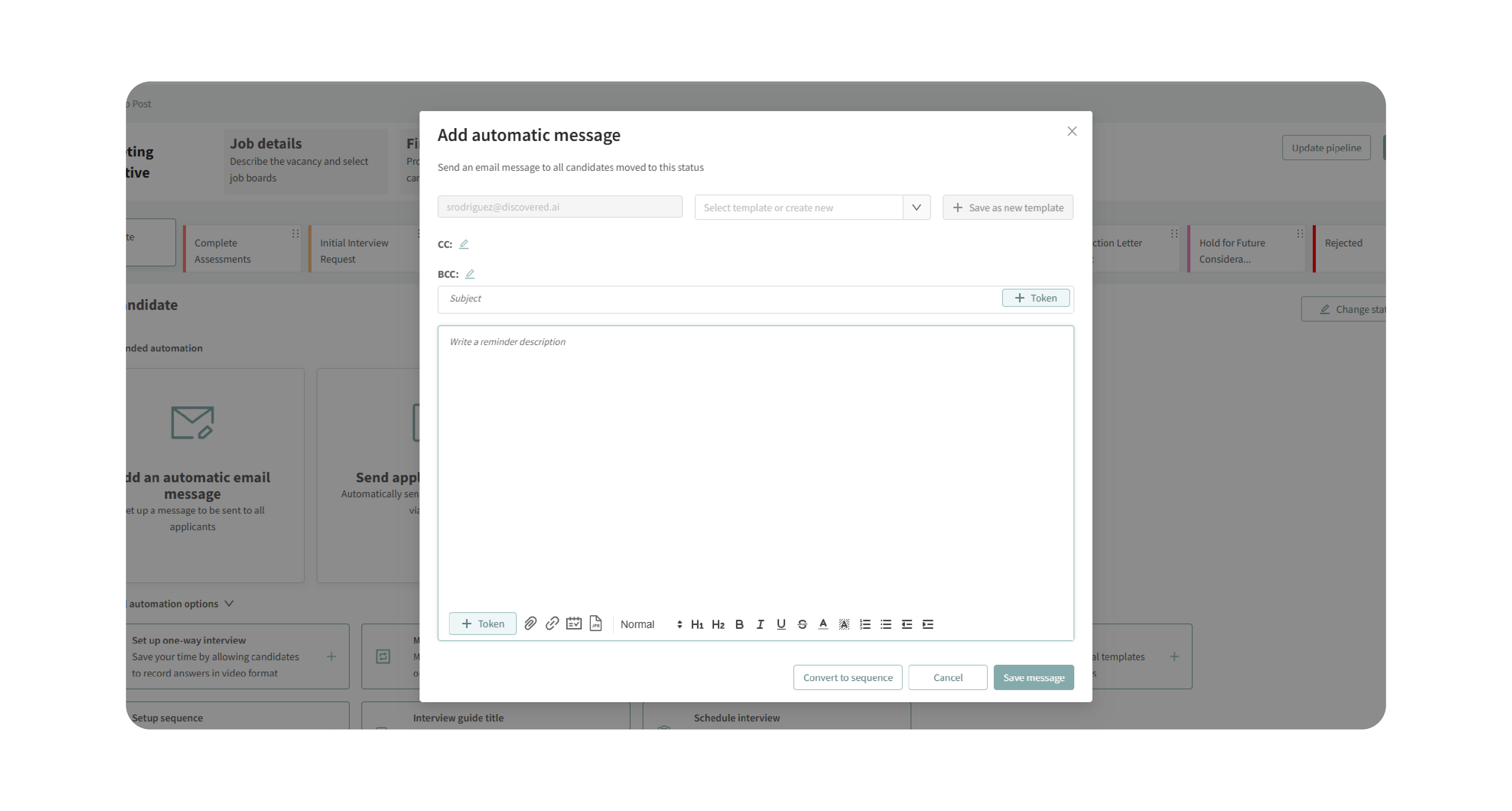
Task: Click the attachment paperclip icon
Action: click(530, 623)
